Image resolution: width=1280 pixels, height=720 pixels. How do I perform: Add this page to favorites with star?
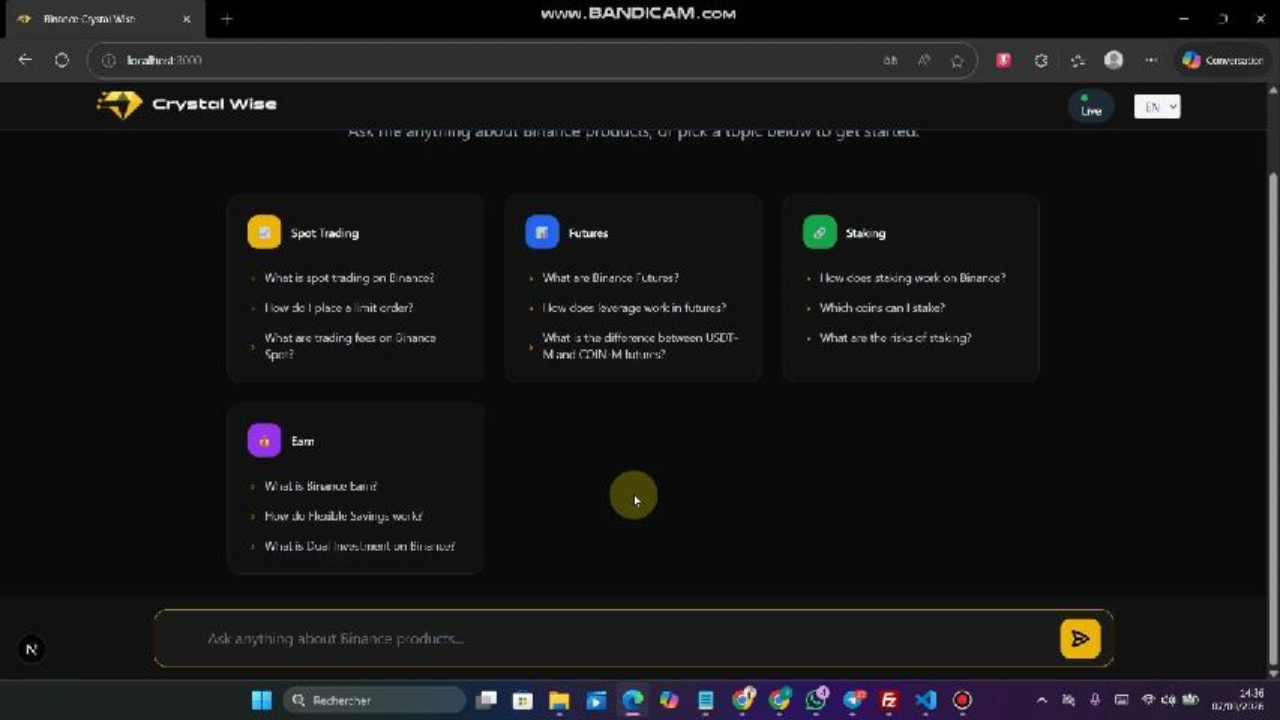tap(957, 61)
